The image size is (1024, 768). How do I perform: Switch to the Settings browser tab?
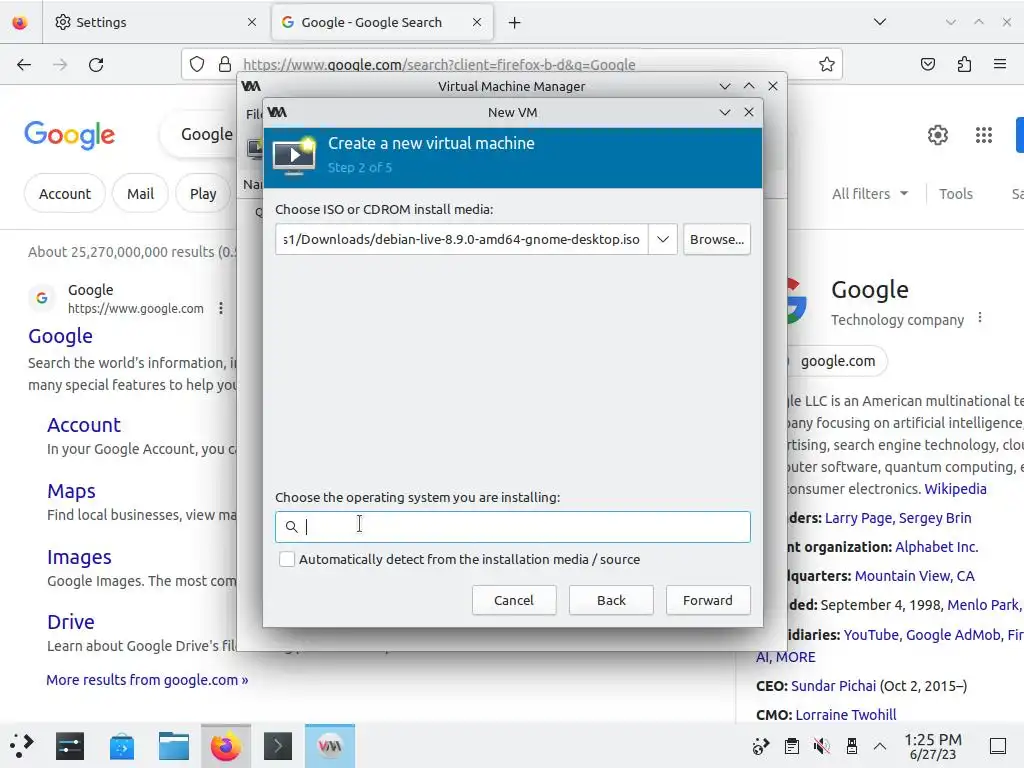(156, 22)
